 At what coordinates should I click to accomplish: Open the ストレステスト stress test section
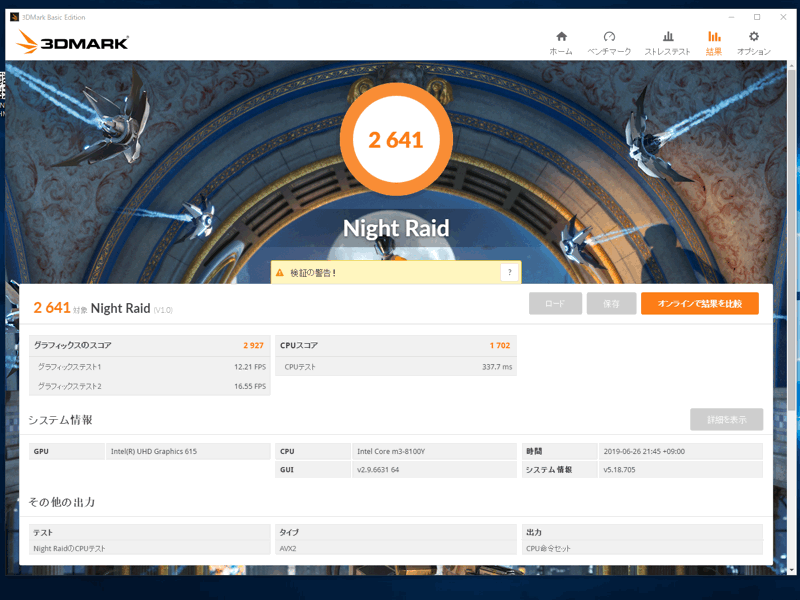pyautogui.click(x=667, y=42)
